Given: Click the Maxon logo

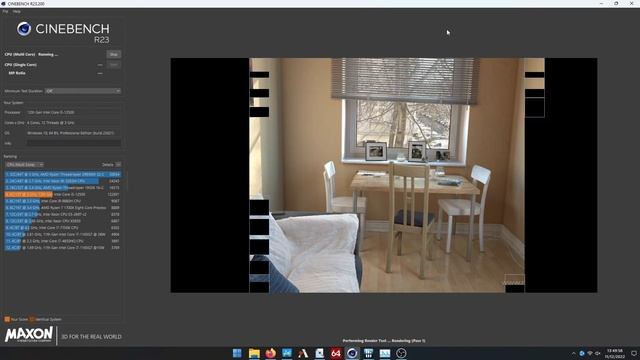Looking at the screenshot, I should (29, 335).
